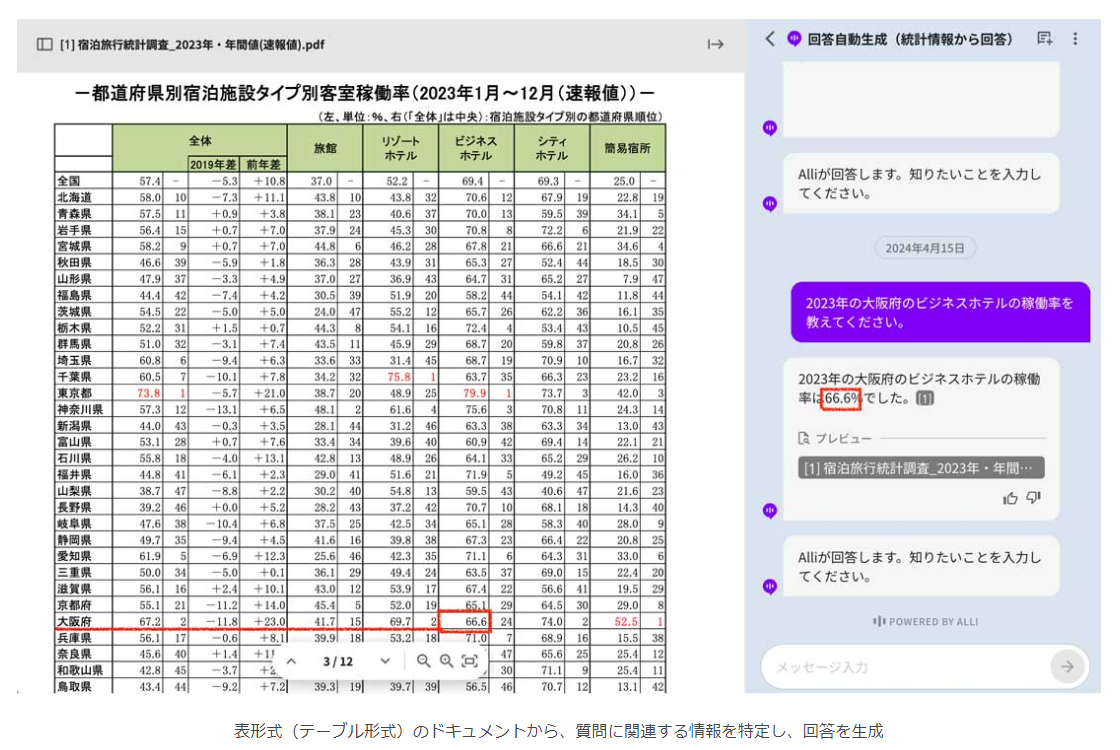Go to the previous PDF page
This screenshot has height=750, width=1120.
pyautogui.click(x=291, y=661)
